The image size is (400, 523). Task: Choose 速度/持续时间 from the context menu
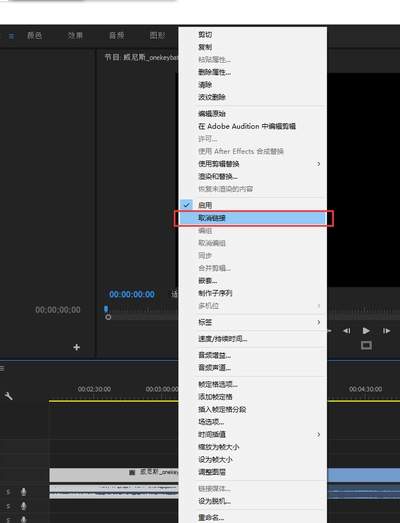point(223,339)
